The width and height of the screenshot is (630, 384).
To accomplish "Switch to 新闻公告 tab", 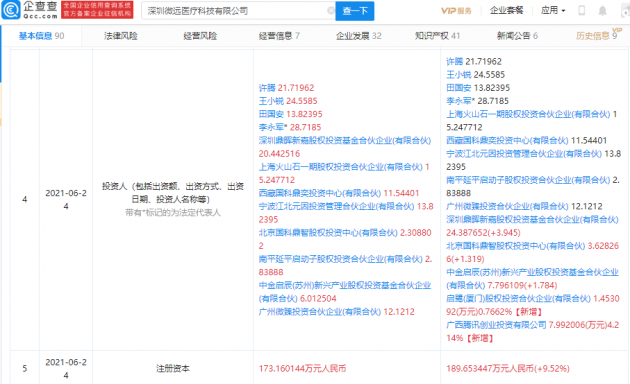I will [x=517, y=36].
